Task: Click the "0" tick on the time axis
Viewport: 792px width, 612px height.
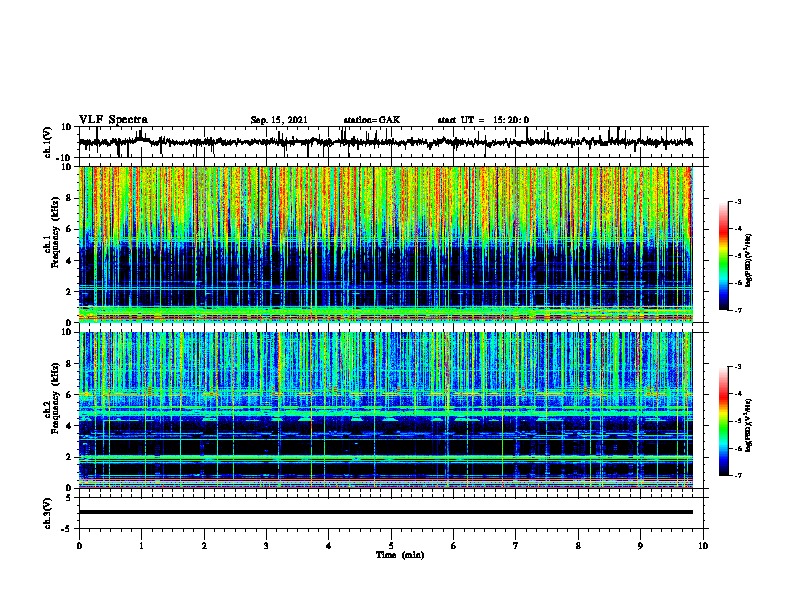Action: 79,546
